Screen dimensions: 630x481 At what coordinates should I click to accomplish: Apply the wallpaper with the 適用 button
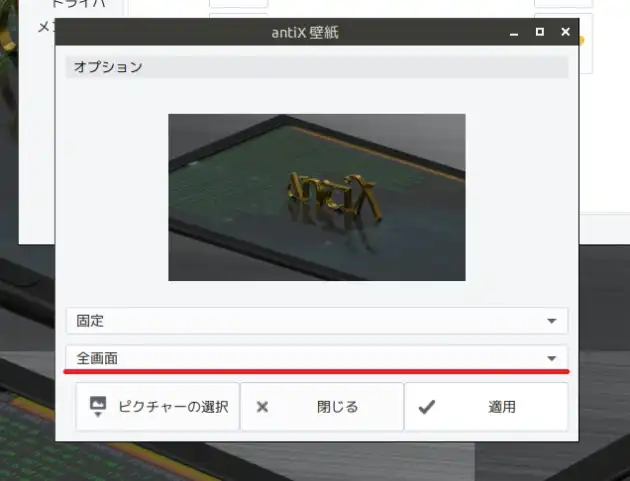(x=486, y=407)
